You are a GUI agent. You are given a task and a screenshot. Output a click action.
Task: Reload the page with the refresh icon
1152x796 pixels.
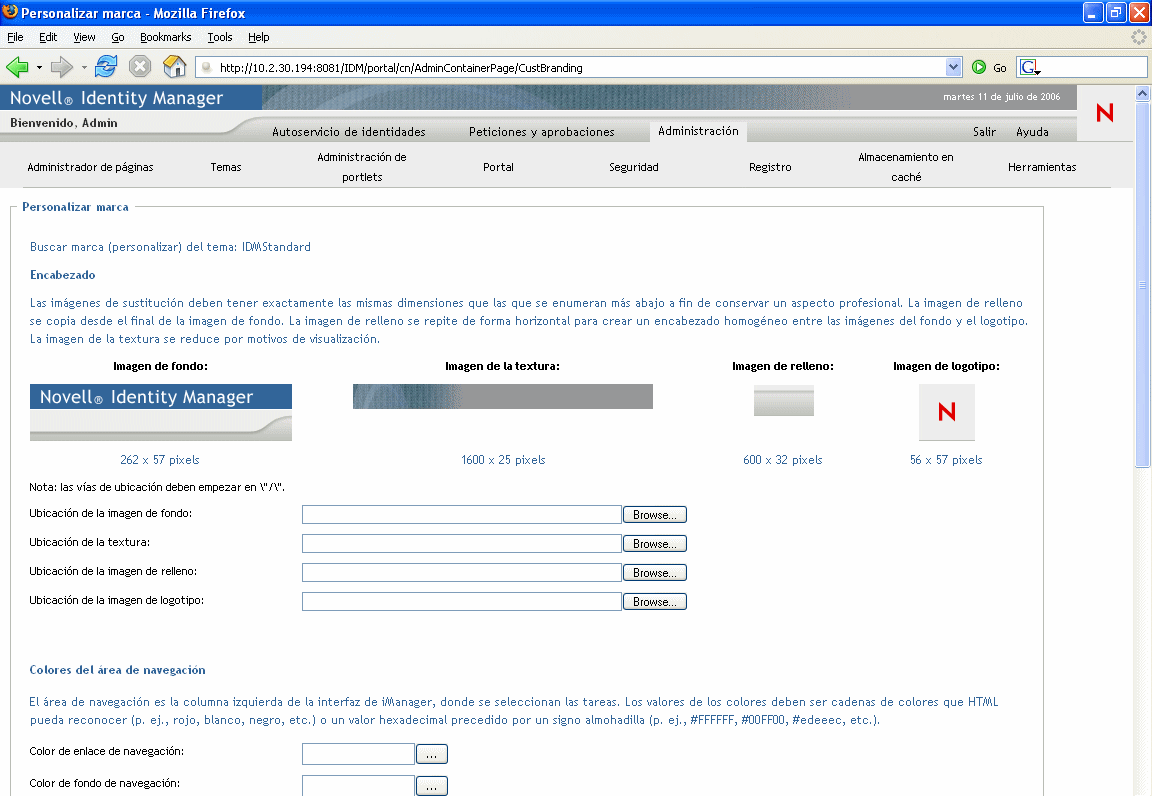(106, 67)
